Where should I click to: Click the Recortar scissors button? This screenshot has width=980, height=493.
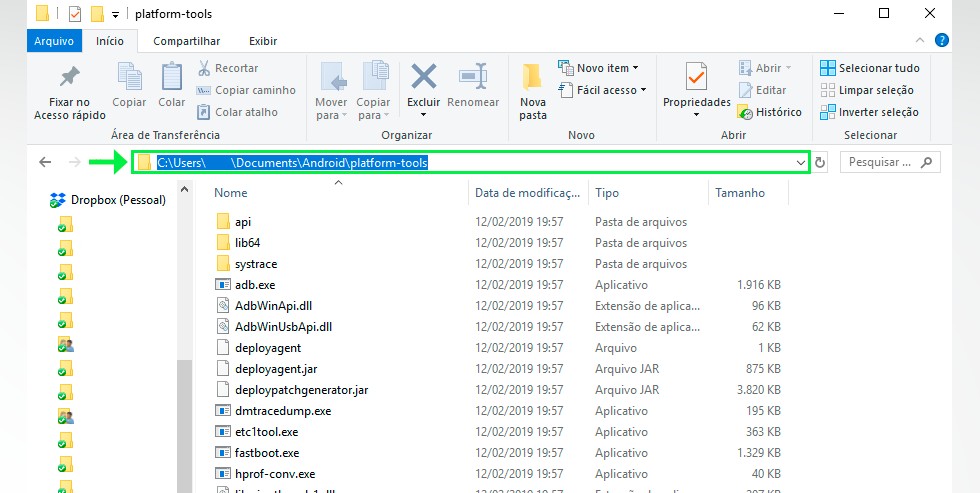pyautogui.click(x=227, y=68)
